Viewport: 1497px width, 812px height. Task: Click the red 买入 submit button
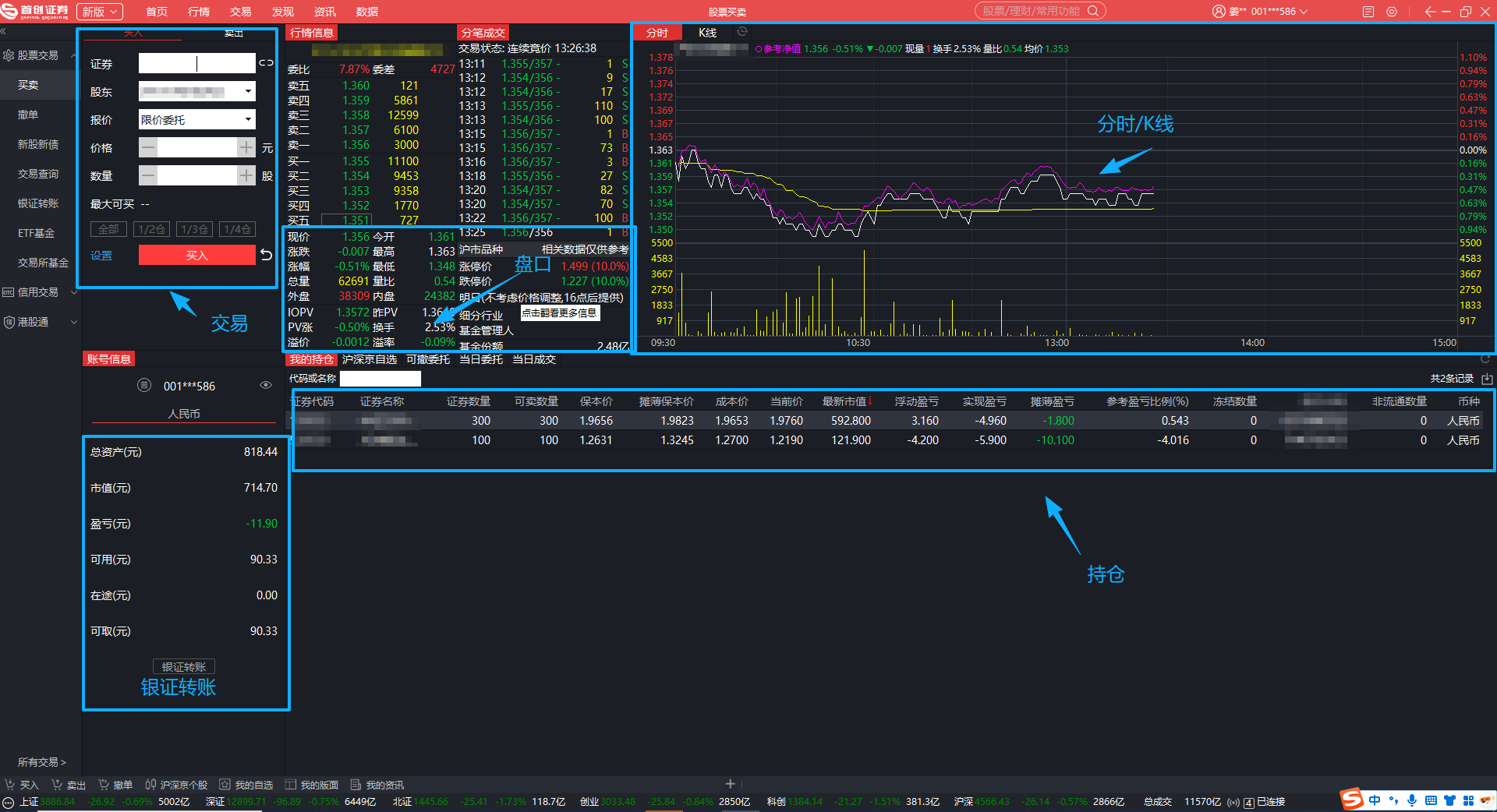196,255
